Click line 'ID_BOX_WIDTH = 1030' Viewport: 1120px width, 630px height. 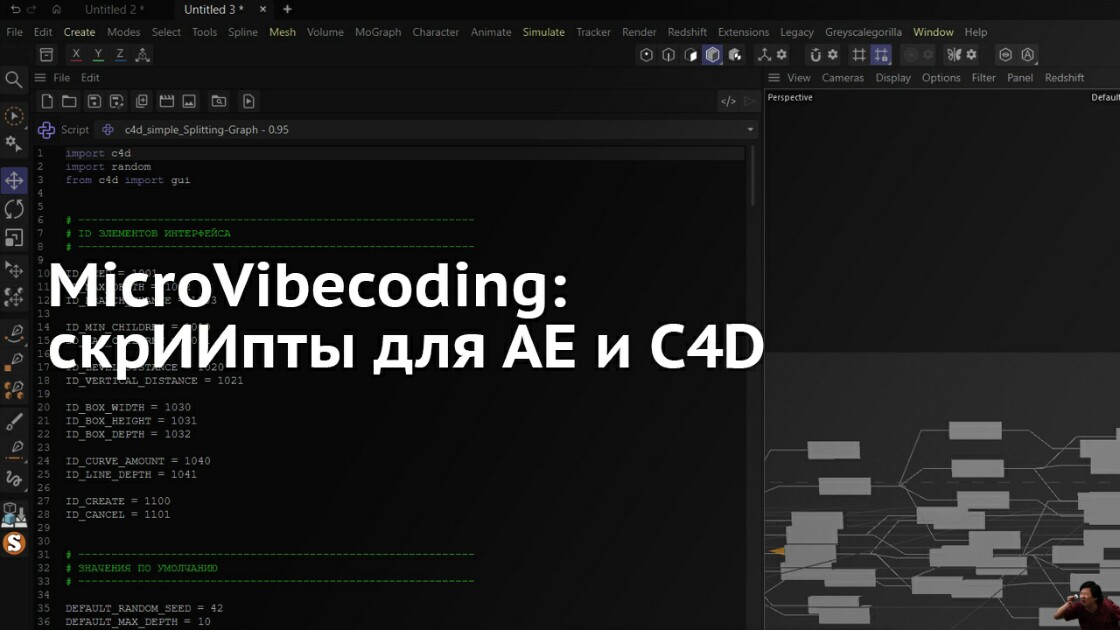click(128, 407)
